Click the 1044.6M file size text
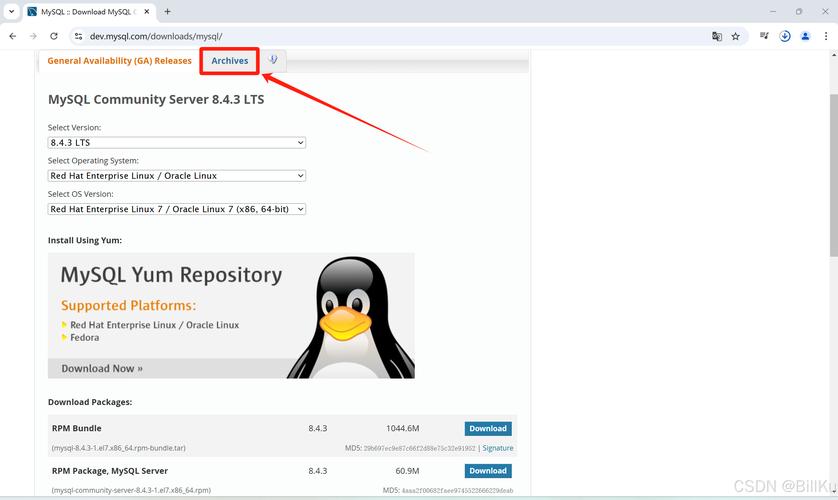838x500 pixels. point(402,428)
